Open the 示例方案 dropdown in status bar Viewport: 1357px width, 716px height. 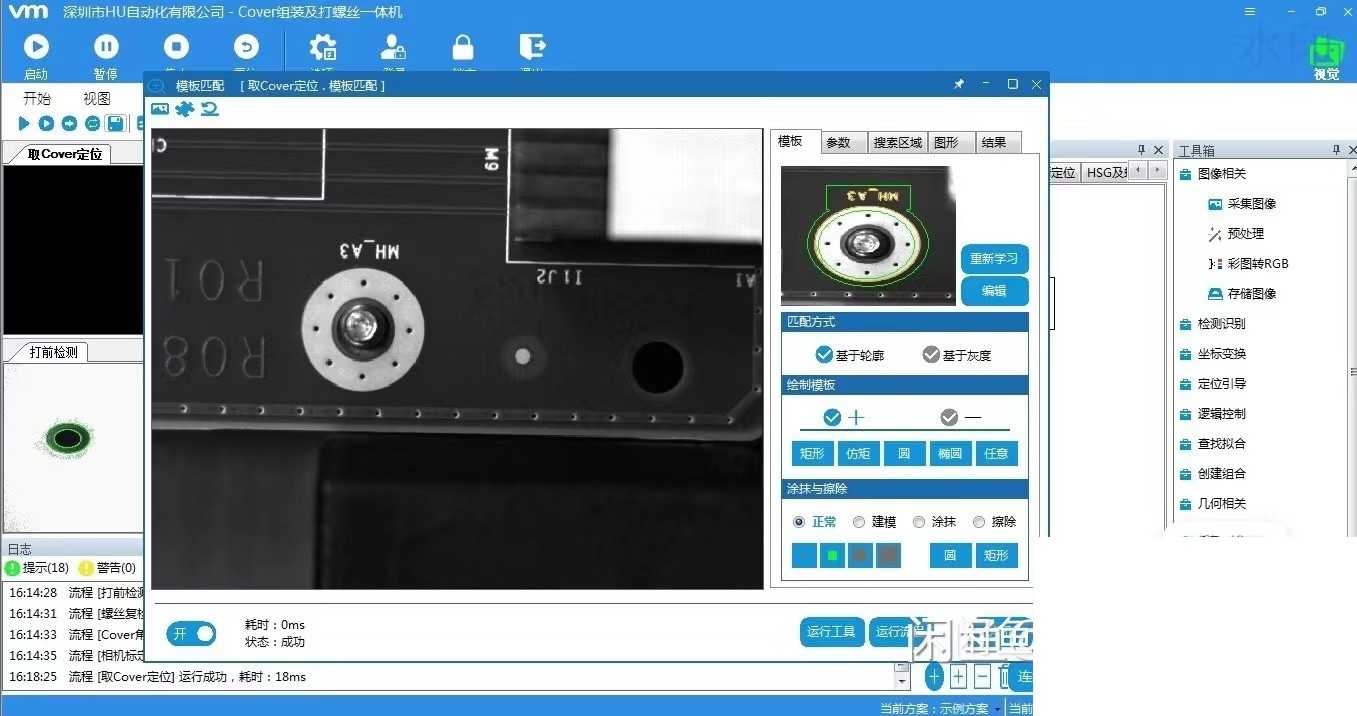(x=997, y=709)
